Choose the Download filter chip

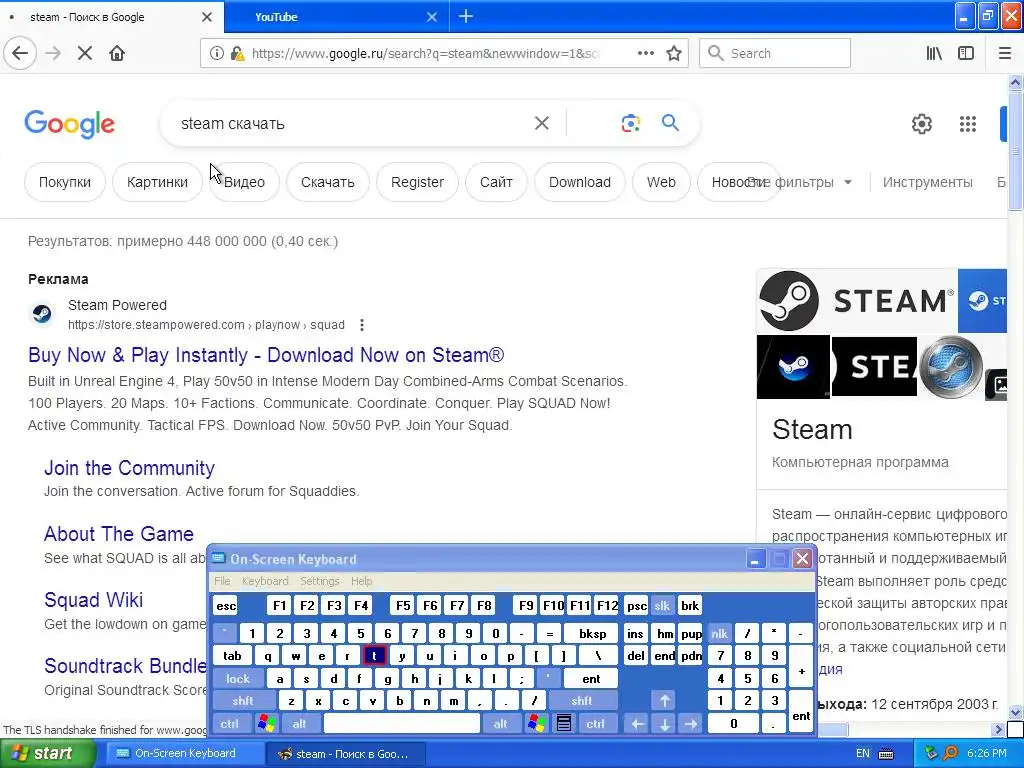580,182
